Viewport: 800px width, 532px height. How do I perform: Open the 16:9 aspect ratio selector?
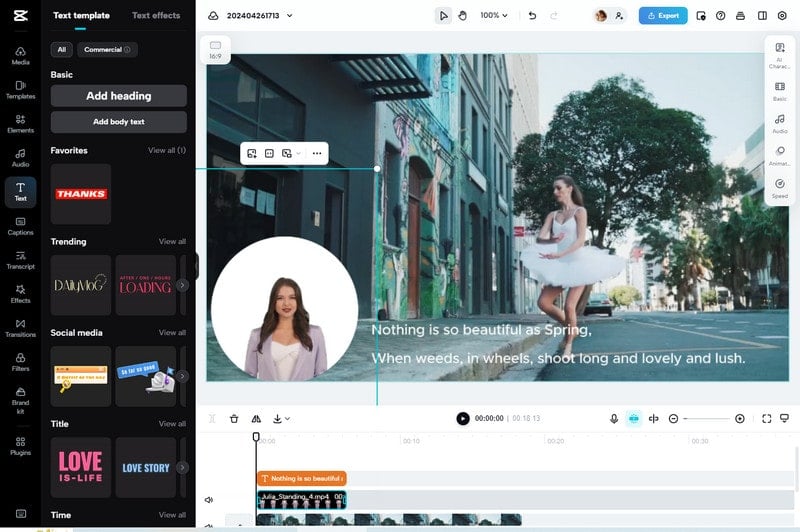click(215, 50)
